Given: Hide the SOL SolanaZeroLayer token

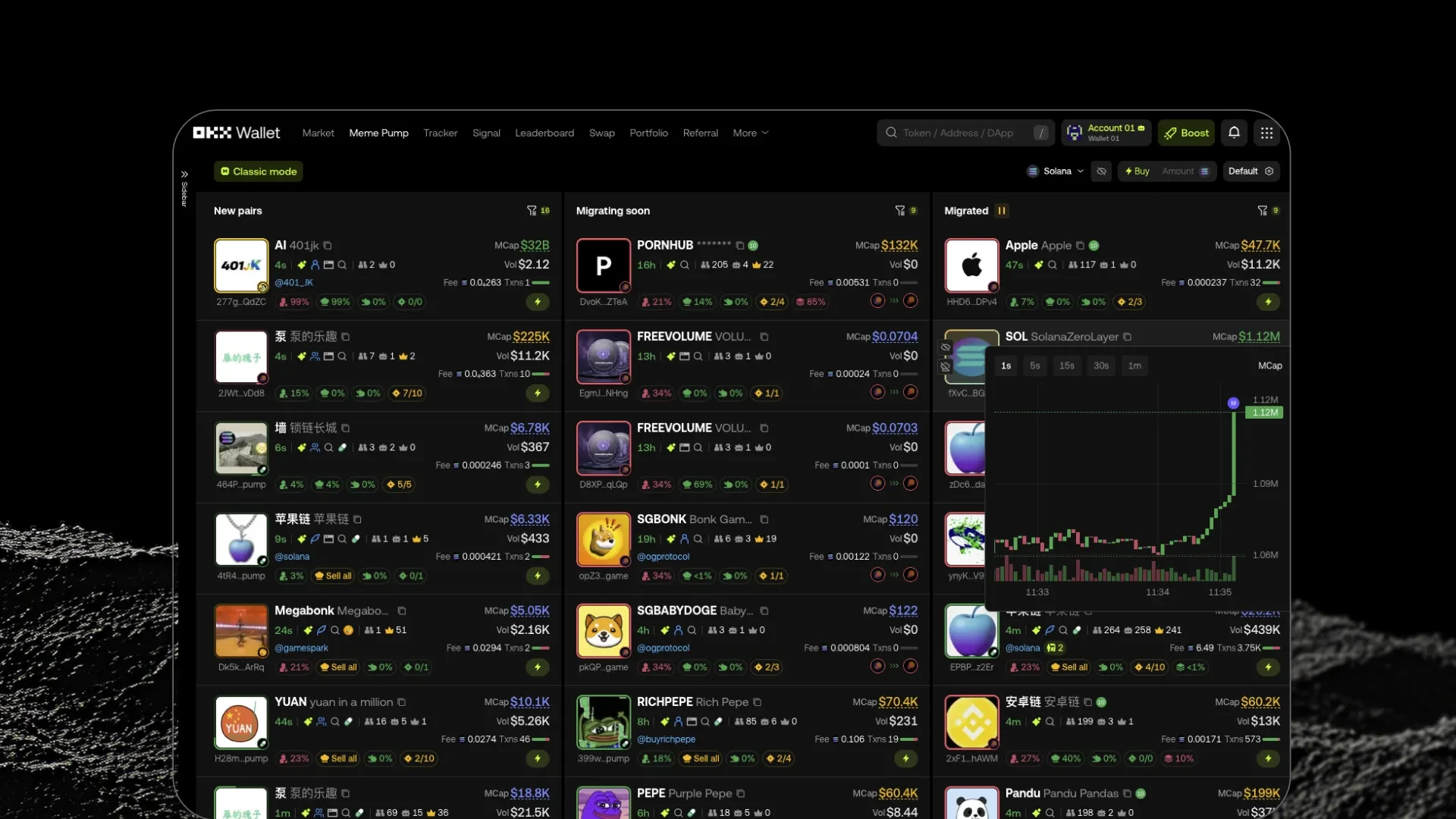Looking at the screenshot, I should (946, 348).
